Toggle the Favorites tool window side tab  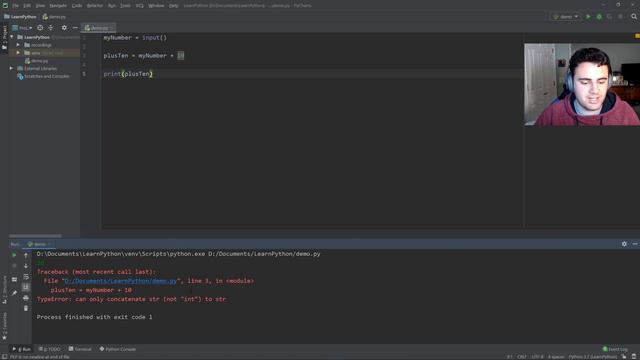tap(4, 326)
